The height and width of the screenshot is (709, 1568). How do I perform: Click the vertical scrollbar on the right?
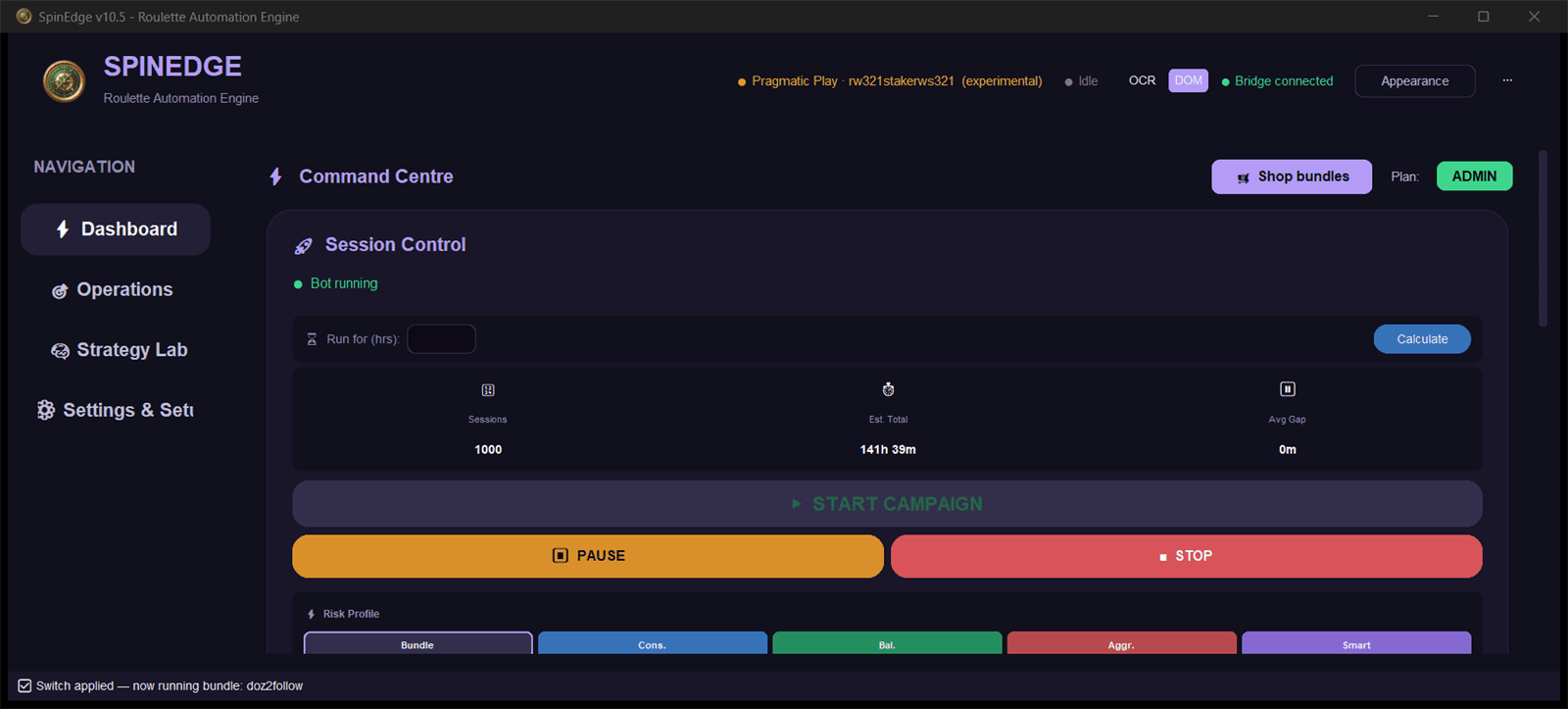pyautogui.click(x=1543, y=238)
